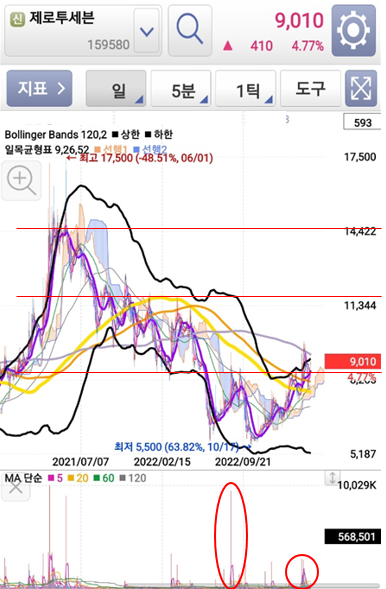Tap the stock code 159580
386x589 pixels.
pos(109,45)
